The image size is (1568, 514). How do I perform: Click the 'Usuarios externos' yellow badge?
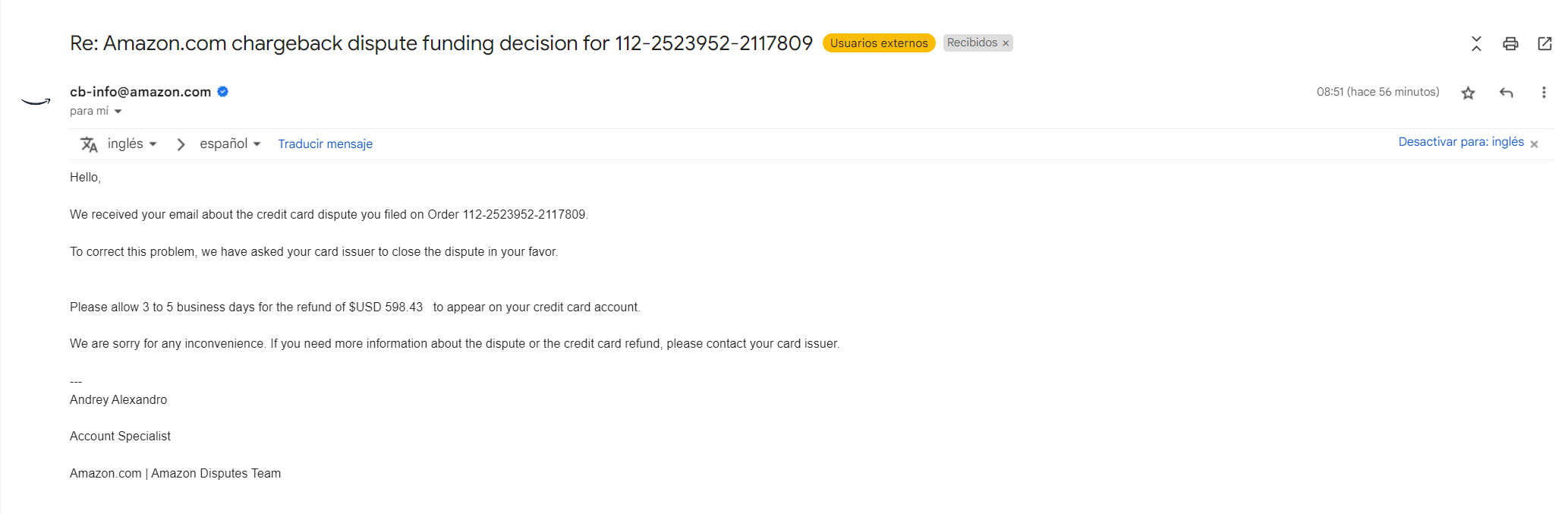[879, 43]
